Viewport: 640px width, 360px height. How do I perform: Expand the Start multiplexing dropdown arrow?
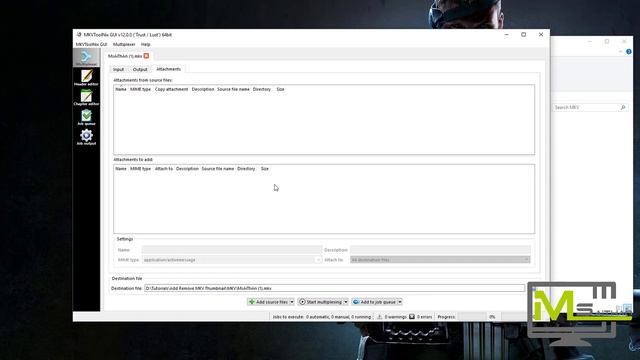(x=346, y=302)
